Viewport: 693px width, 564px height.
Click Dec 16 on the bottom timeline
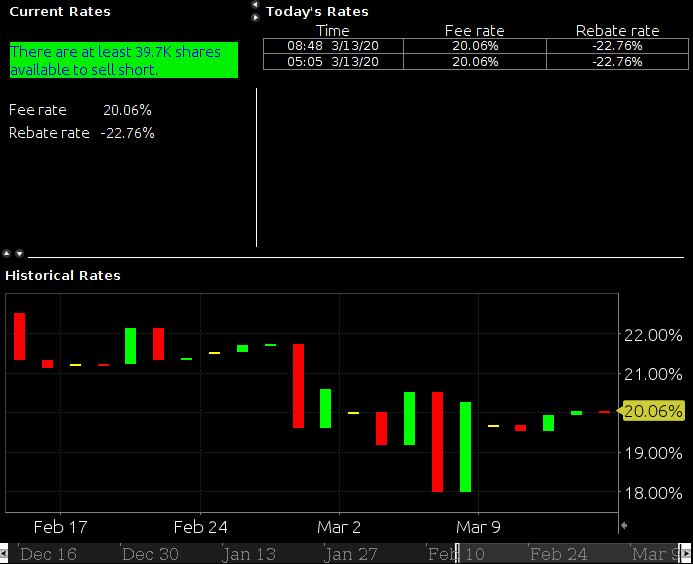point(48,554)
